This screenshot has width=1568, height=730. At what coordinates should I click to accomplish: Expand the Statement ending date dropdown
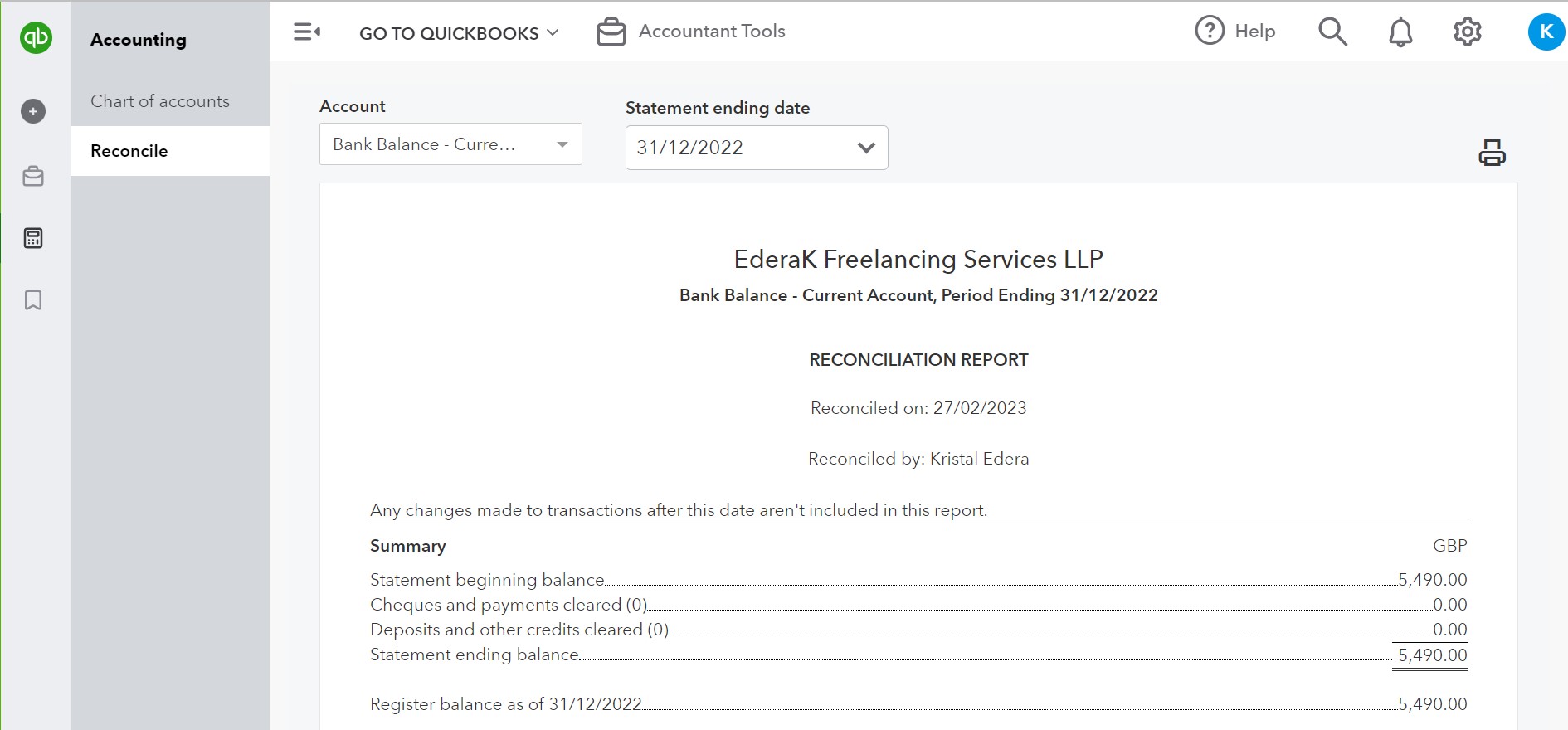756,148
